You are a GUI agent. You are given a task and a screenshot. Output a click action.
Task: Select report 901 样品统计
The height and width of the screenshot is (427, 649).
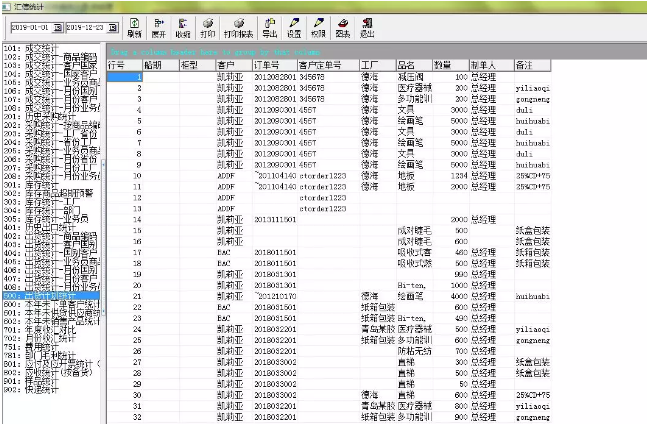click(x=31, y=381)
